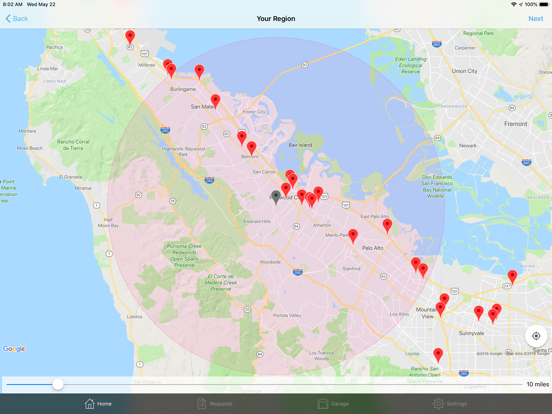552x414 pixels.
Task: Tap the Union City map label
Action: pyautogui.click(x=464, y=71)
